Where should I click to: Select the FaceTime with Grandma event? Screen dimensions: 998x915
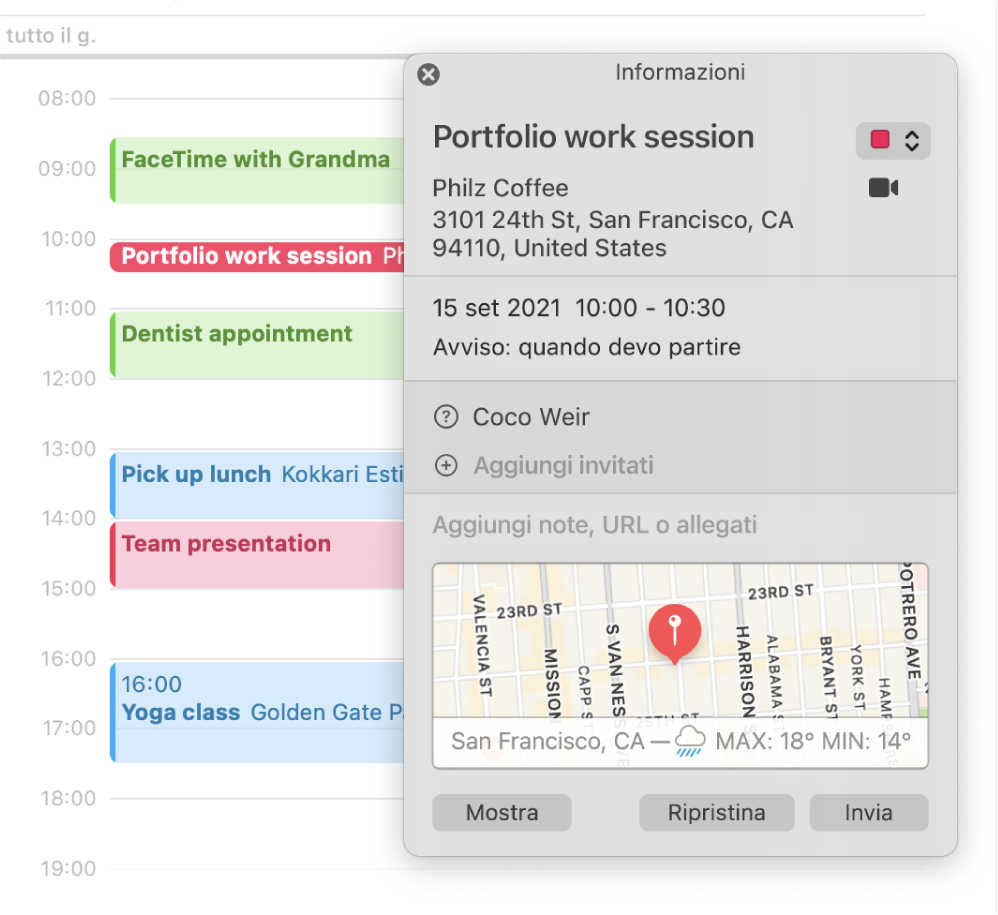pos(257,170)
